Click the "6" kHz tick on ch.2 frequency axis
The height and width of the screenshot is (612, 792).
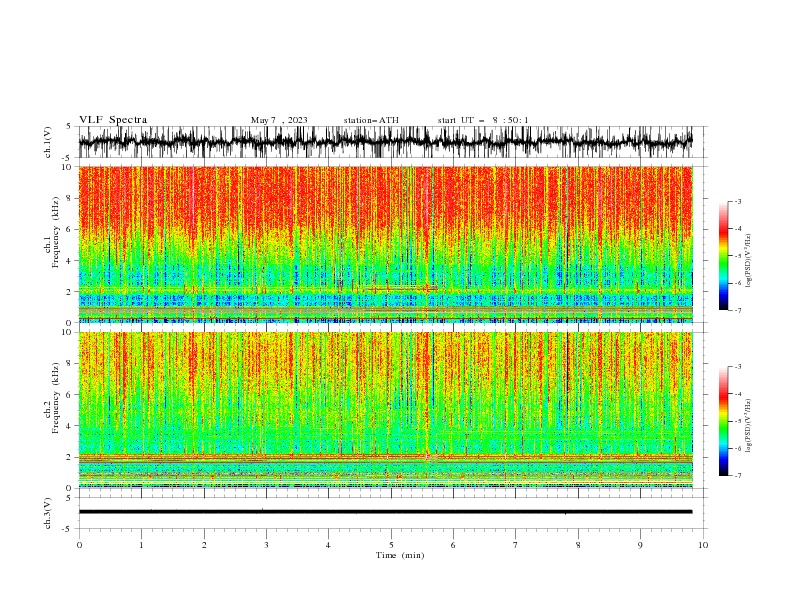71,395
